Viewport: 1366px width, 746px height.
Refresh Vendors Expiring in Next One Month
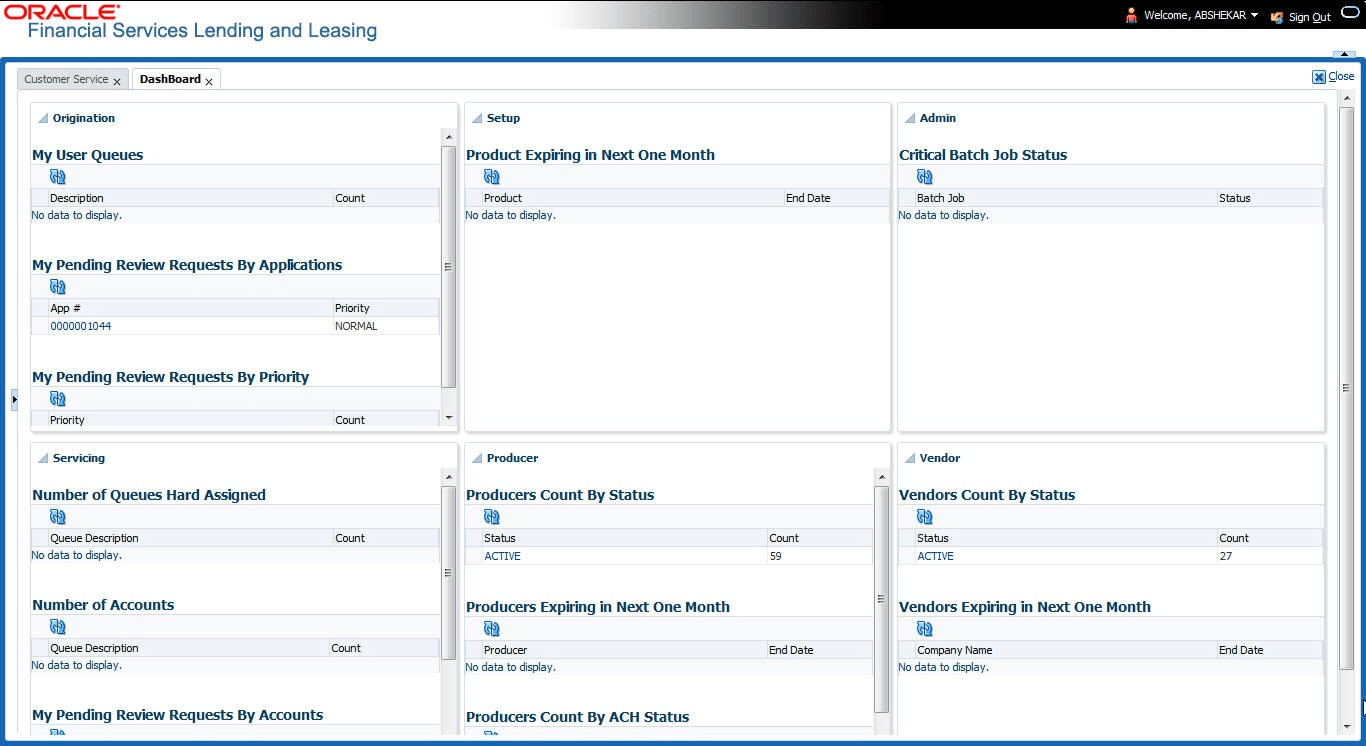925,629
